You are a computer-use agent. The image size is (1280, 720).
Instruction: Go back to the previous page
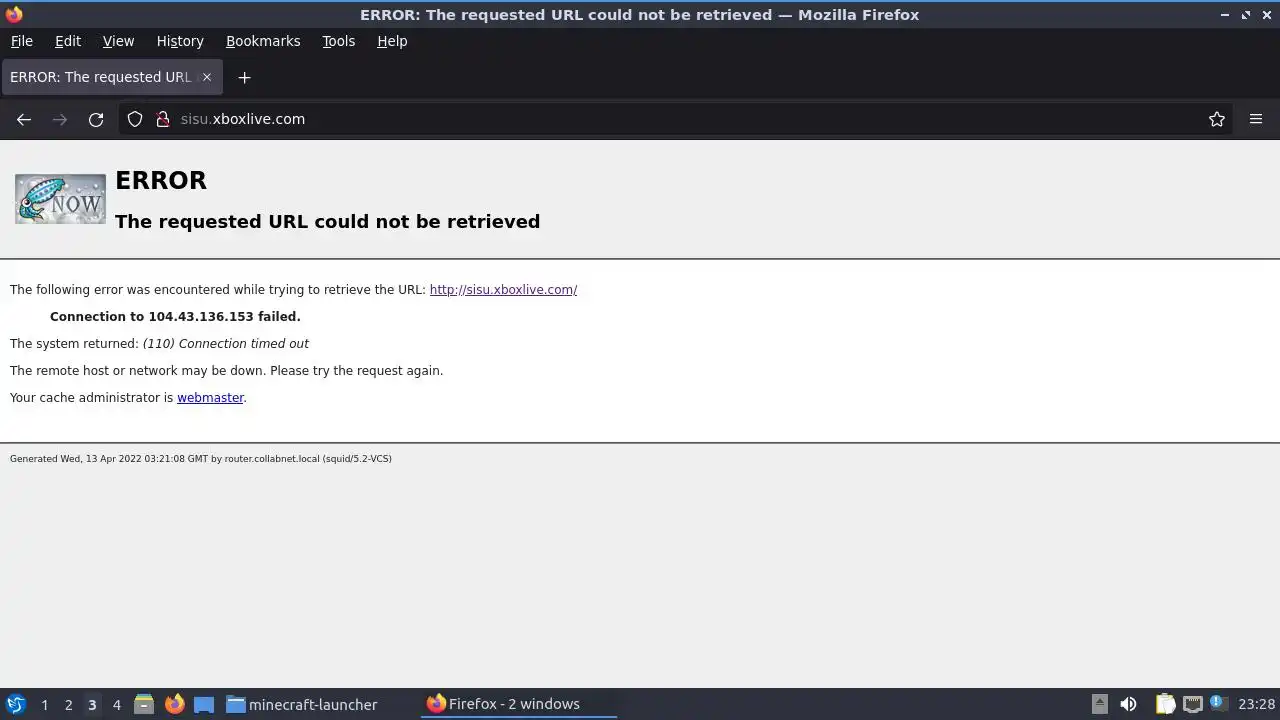pyautogui.click(x=24, y=119)
